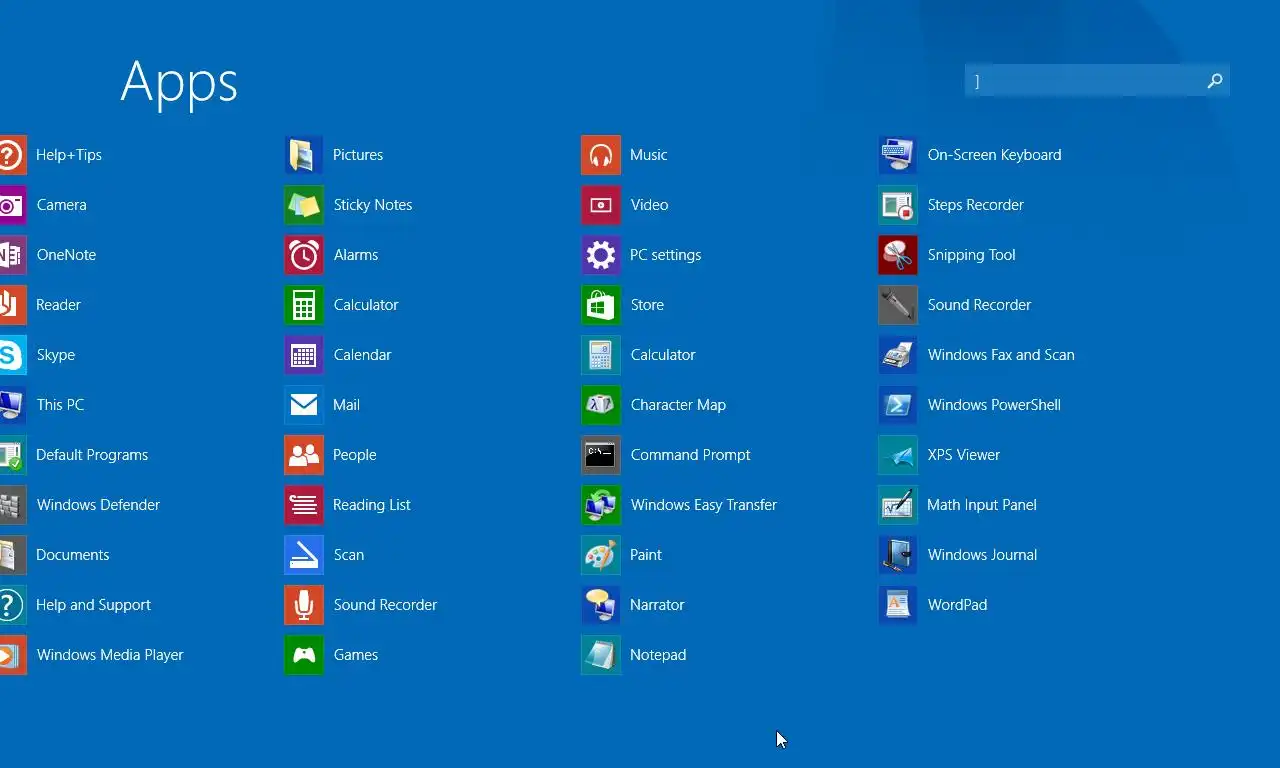Launch the "Windows Defender" label

pyautogui.click(x=99, y=505)
